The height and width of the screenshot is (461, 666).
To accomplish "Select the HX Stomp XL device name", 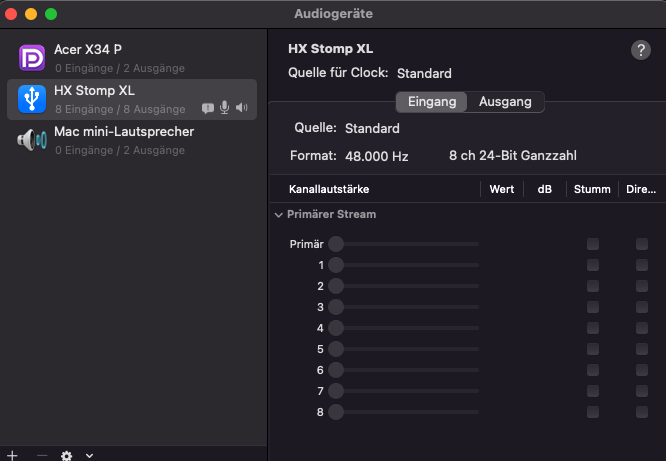I will pyautogui.click(x=94, y=91).
